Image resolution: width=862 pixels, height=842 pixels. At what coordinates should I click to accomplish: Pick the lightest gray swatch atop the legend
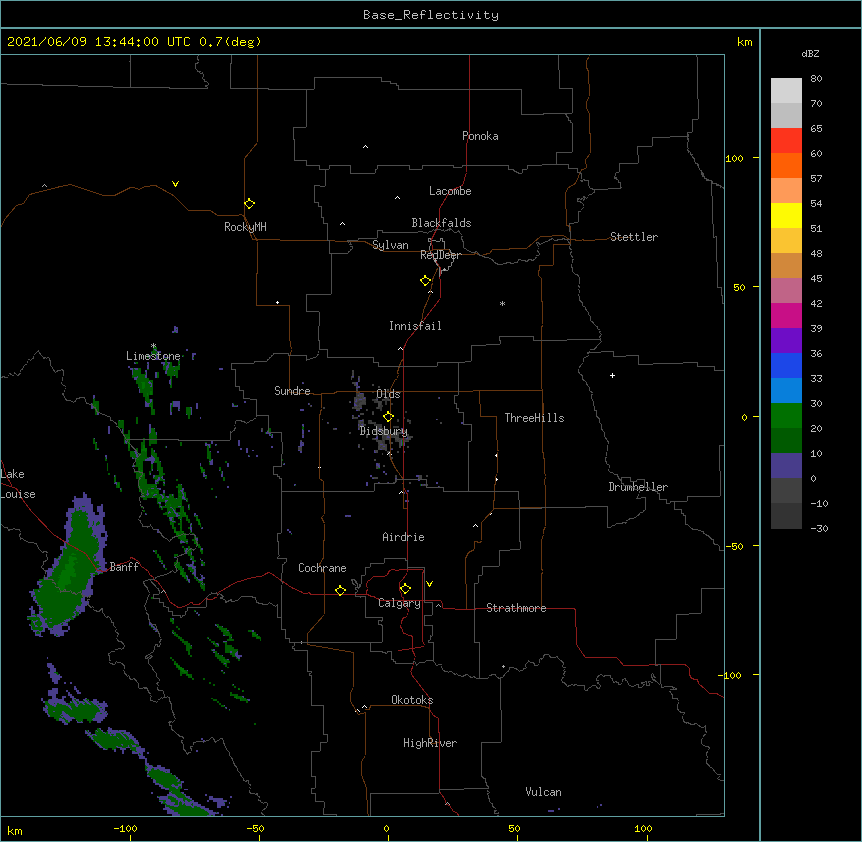(x=786, y=91)
